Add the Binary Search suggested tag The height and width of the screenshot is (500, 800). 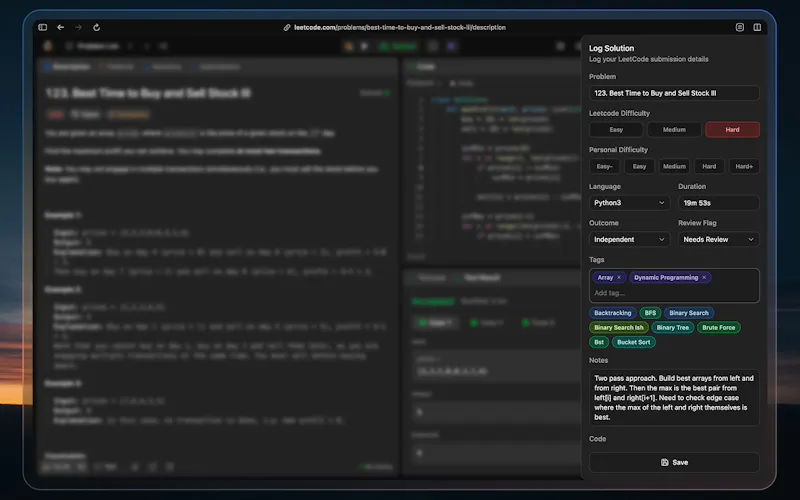[689, 313]
